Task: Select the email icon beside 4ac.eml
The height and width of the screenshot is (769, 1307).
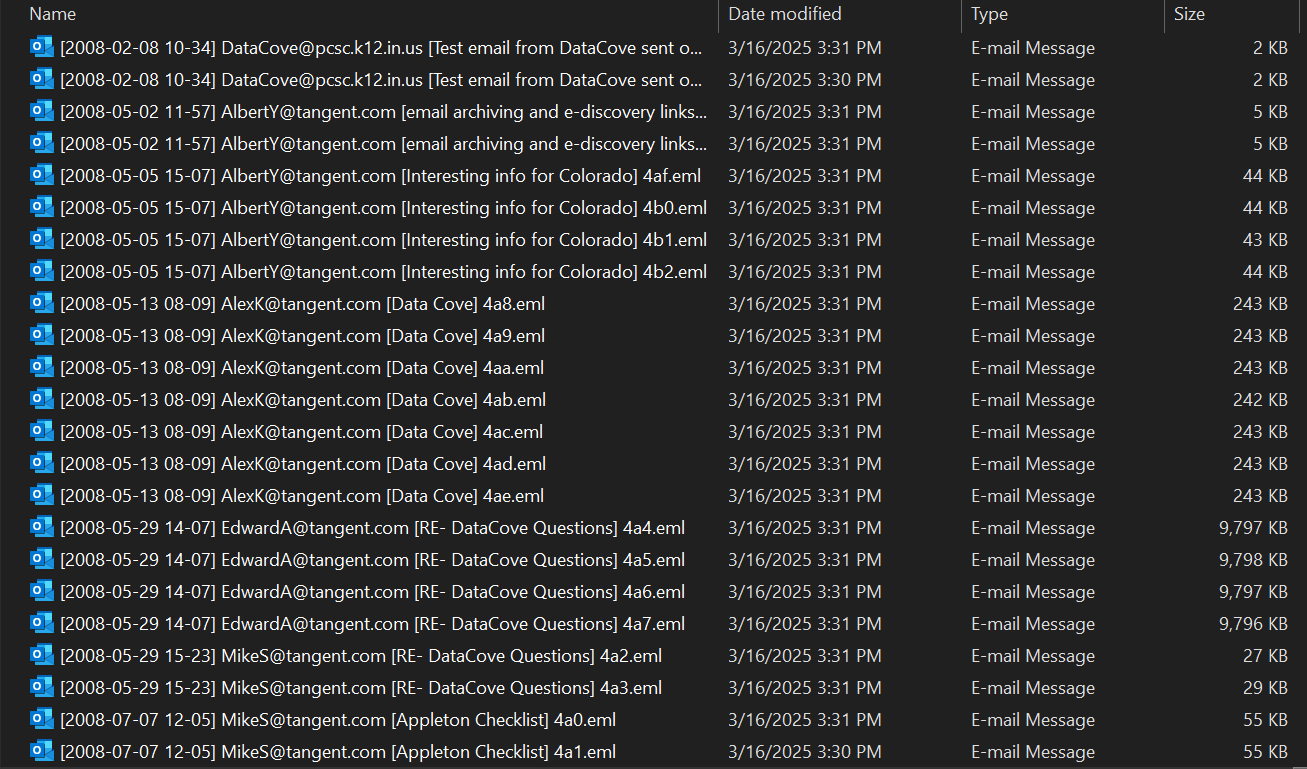Action: [42, 431]
